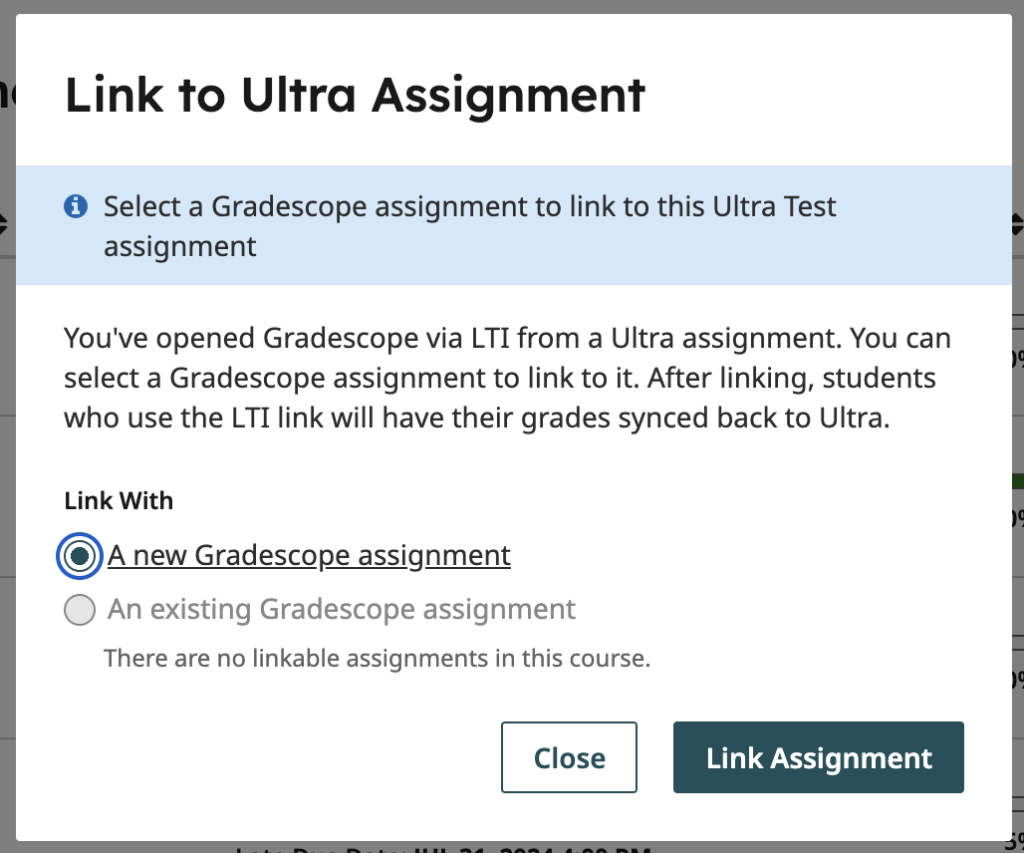Click the 'Link With' section label
The width and height of the screenshot is (1024, 853).
(x=118, y=501)
